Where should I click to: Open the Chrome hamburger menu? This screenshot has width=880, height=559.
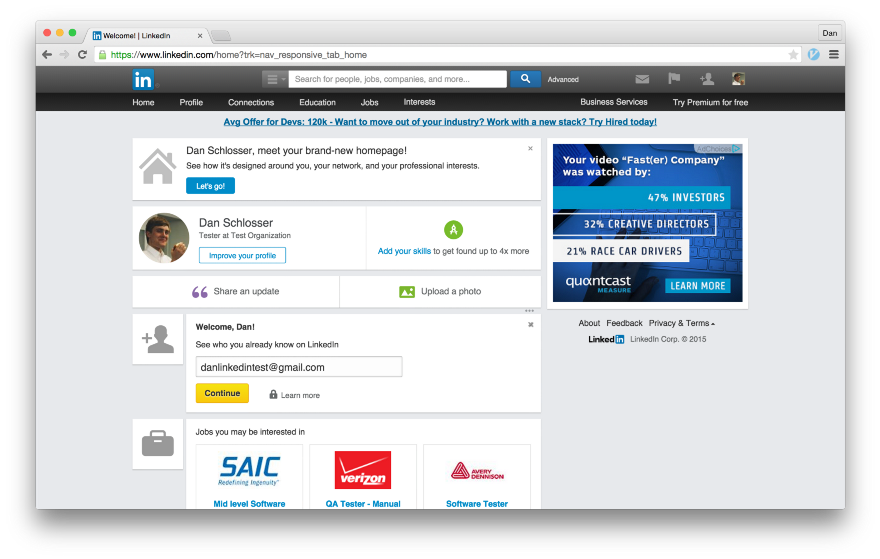(x=834, y=54)
